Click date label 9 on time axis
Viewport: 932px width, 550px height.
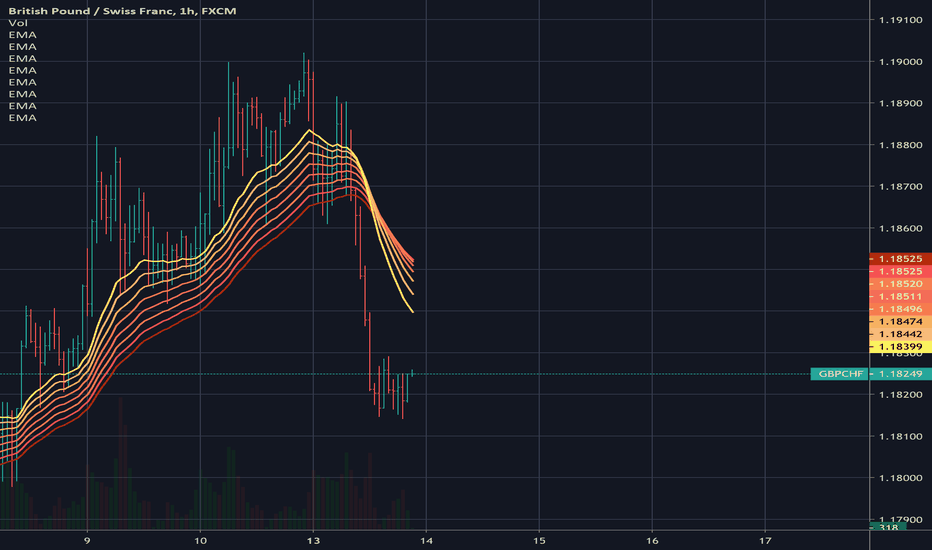tap(87, 541)
